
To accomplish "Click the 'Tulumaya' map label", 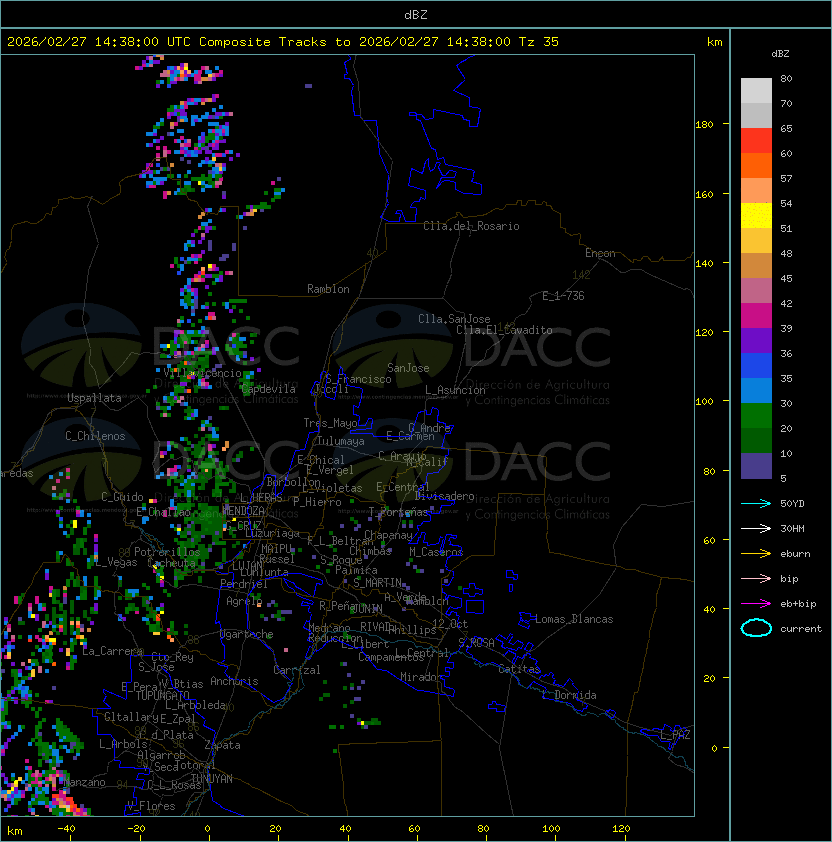I will [x=341, y=441].
